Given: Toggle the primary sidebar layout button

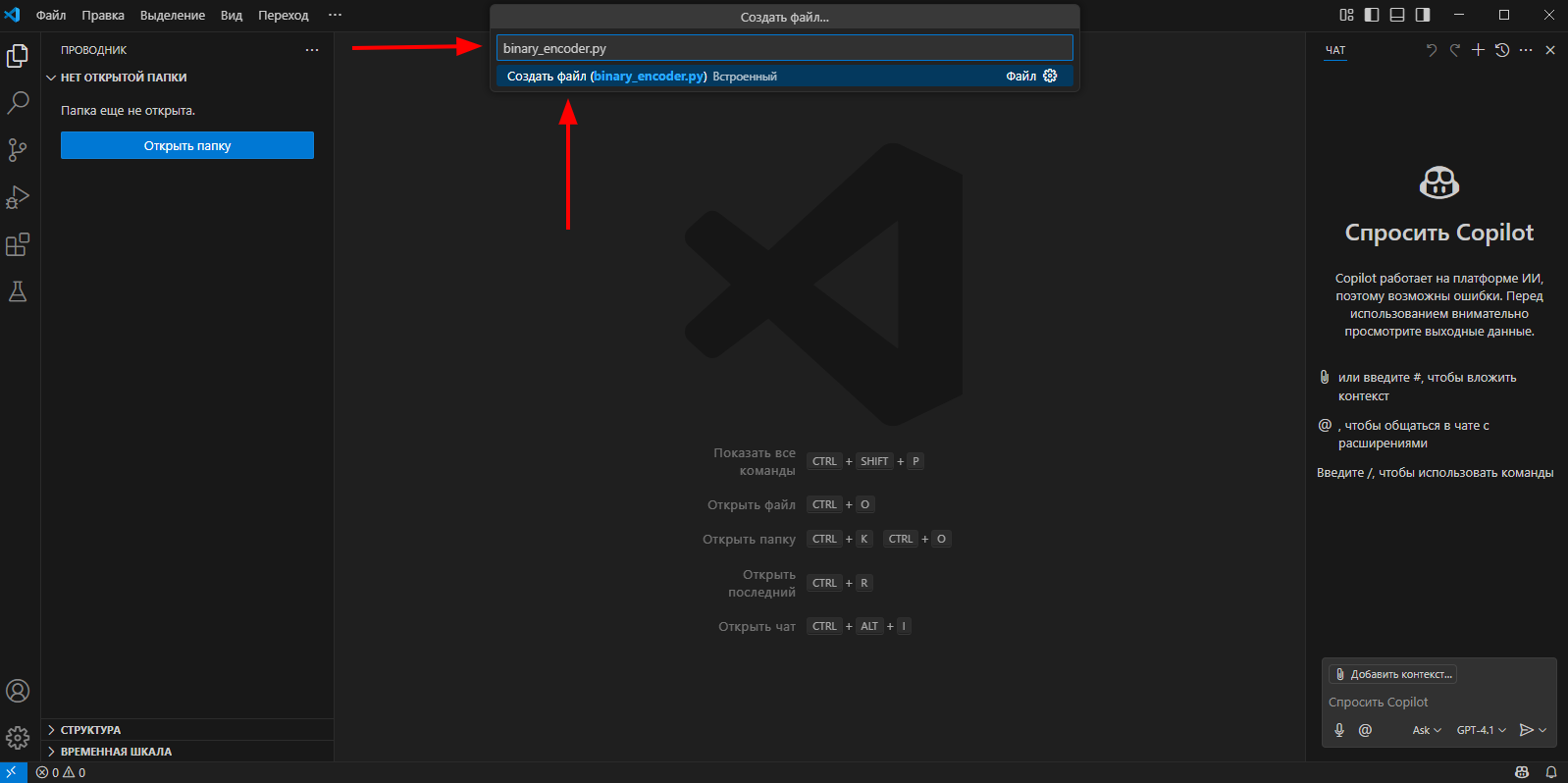Looking at the screenshot, I should click(x=1372, y=15).
